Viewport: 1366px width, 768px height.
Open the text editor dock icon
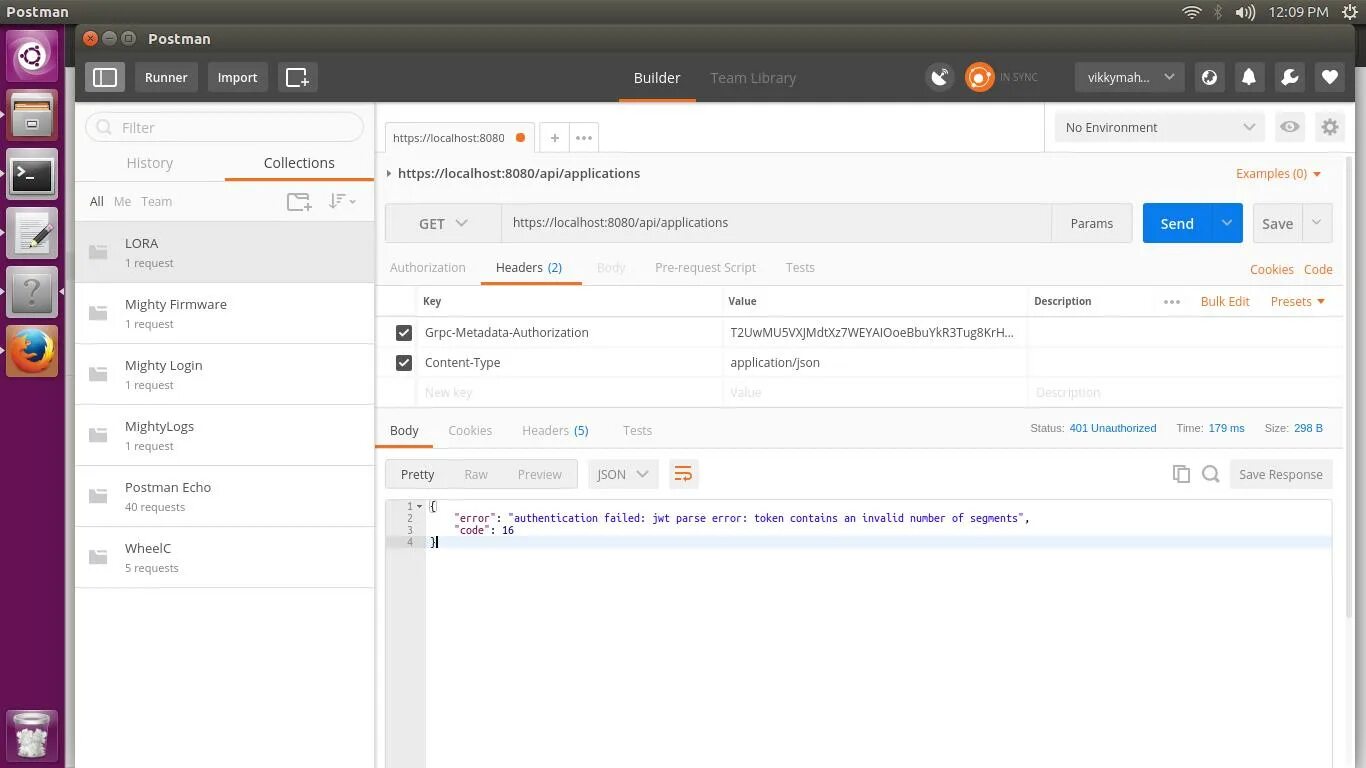pyautogui.click(x=32, y=234)
